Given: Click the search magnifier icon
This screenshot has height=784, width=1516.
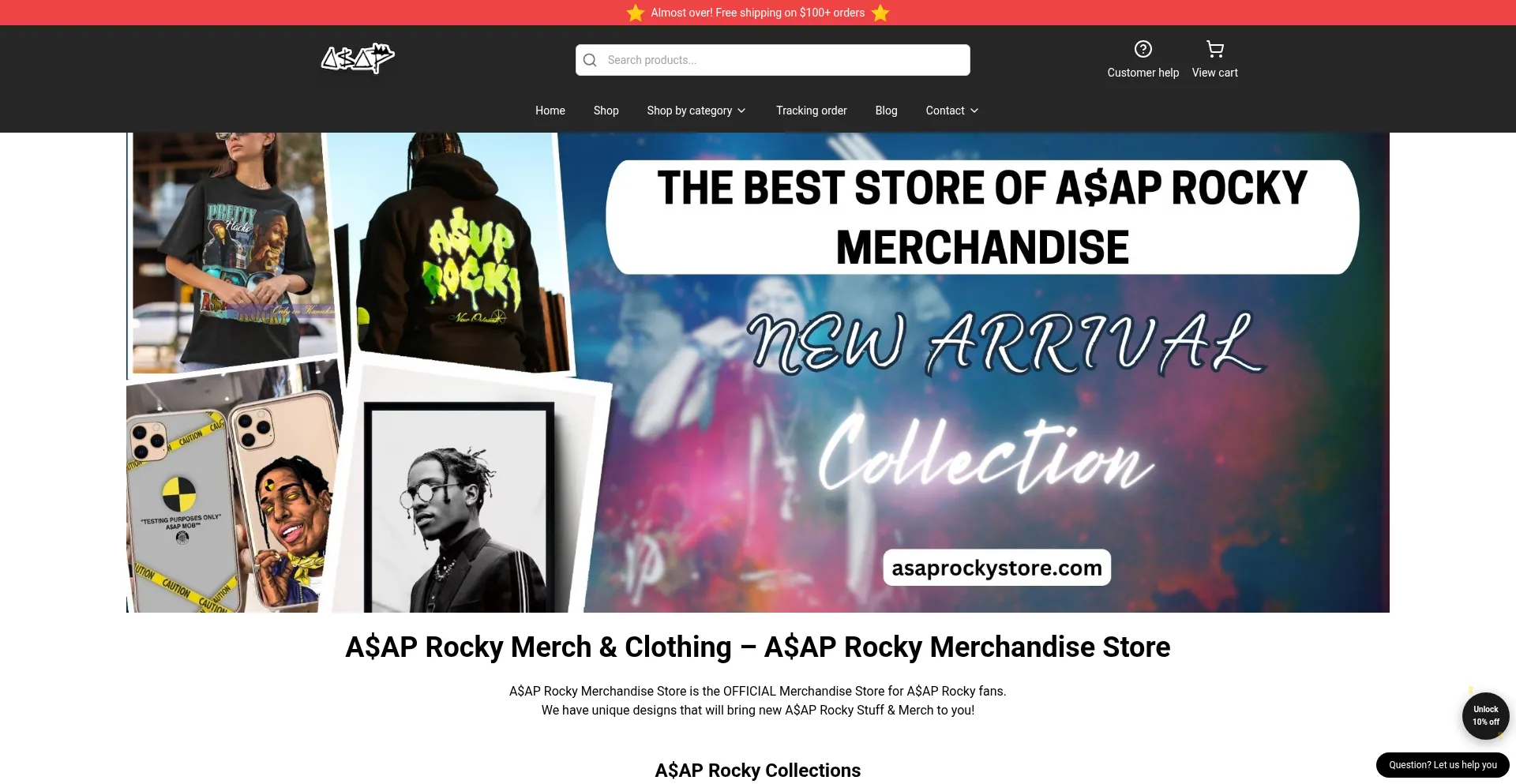Looking at the screenshot, I should [x=590, y=60].
